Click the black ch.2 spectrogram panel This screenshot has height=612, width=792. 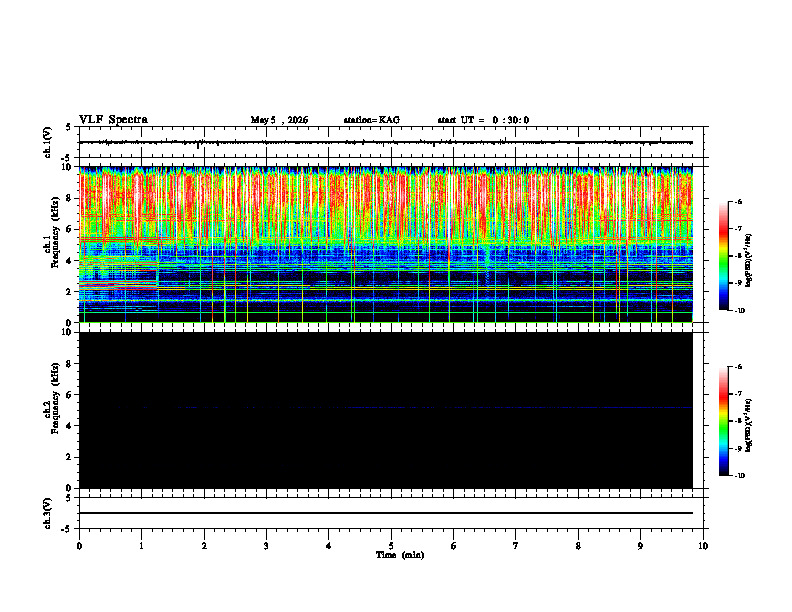click(x=386, y=410)
